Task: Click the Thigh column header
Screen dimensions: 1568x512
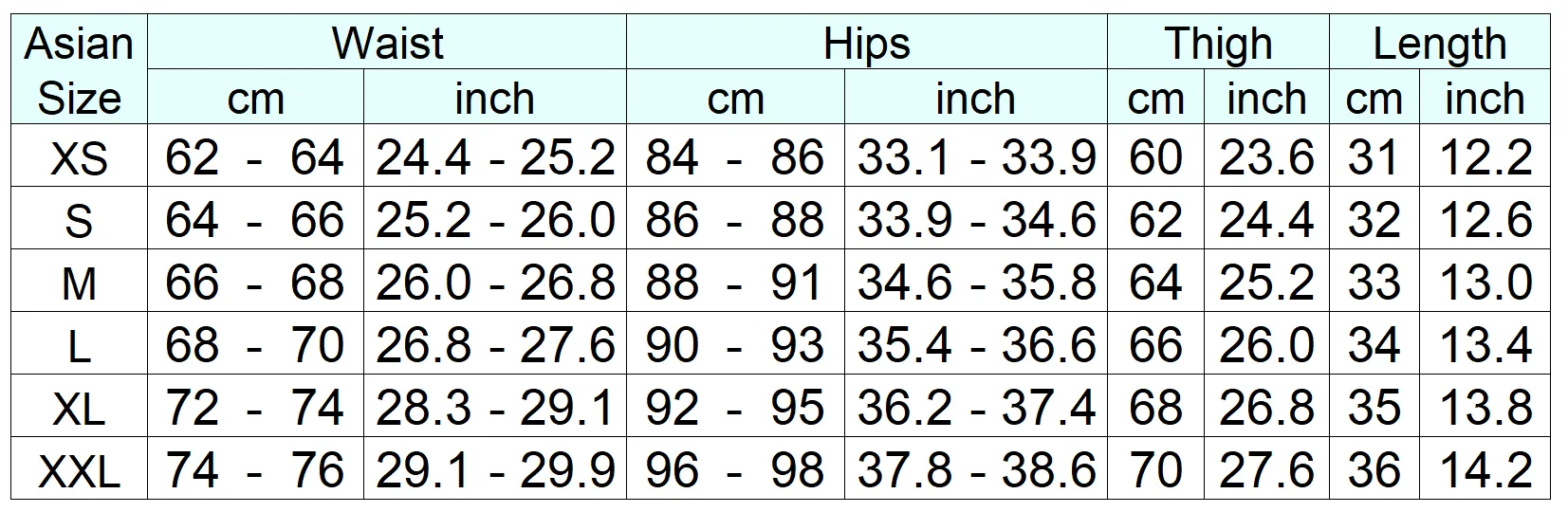Action: click(1218, 44)
